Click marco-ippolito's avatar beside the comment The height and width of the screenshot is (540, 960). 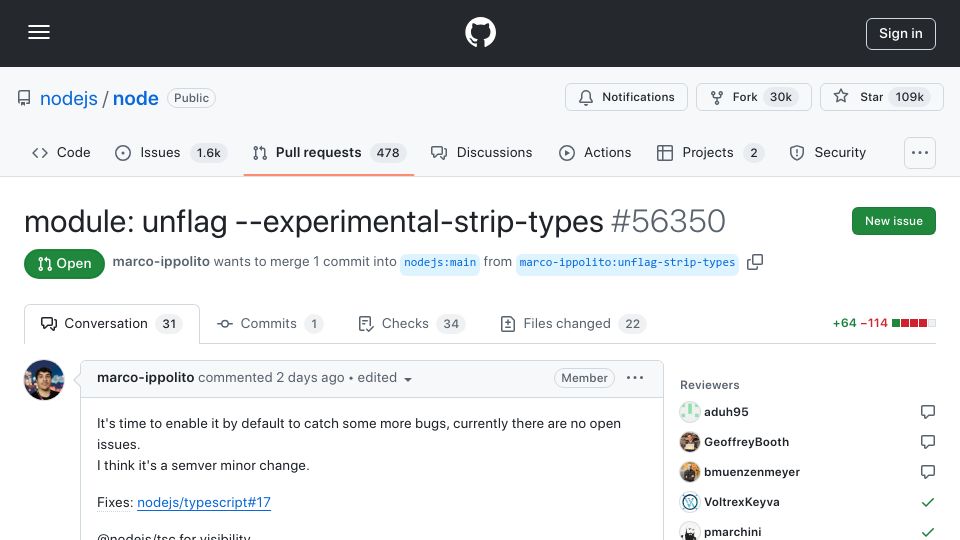click(44, 380)
